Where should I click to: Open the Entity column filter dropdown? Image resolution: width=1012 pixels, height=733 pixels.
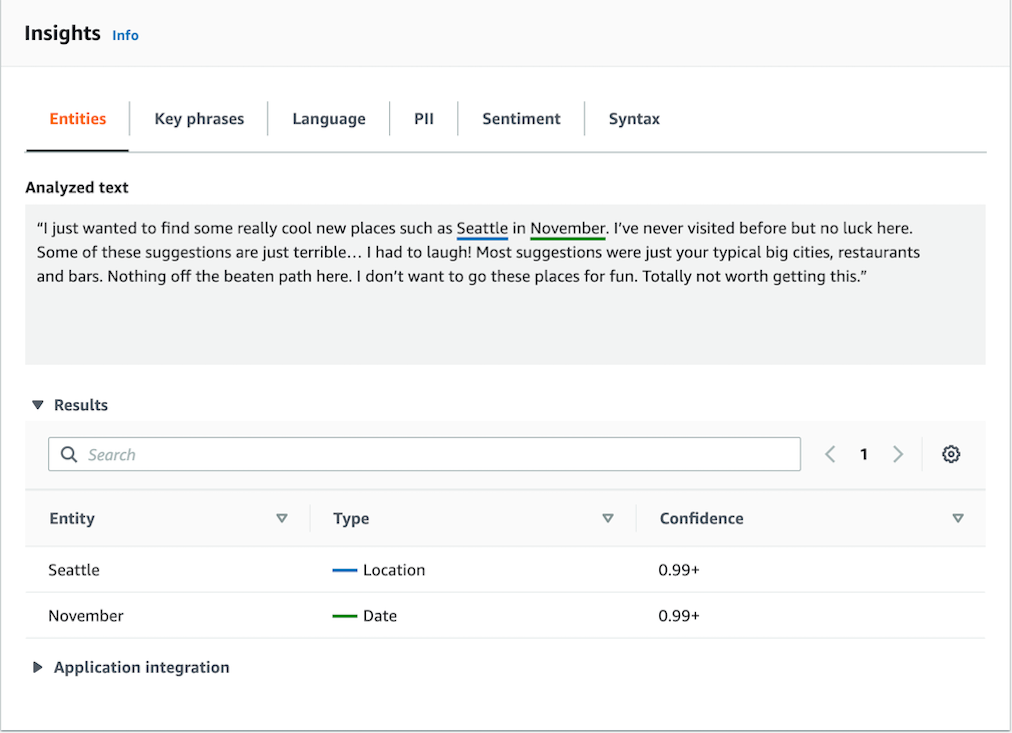click(x=283, y=518)
